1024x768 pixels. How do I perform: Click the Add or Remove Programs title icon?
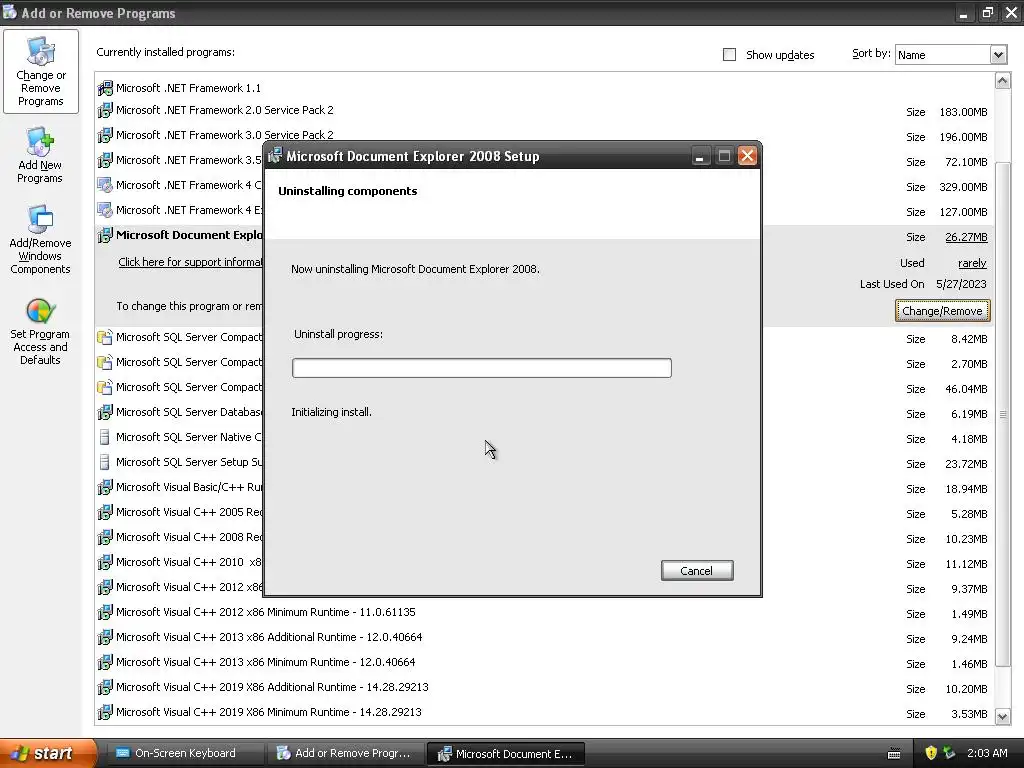[x=10, y=12]
